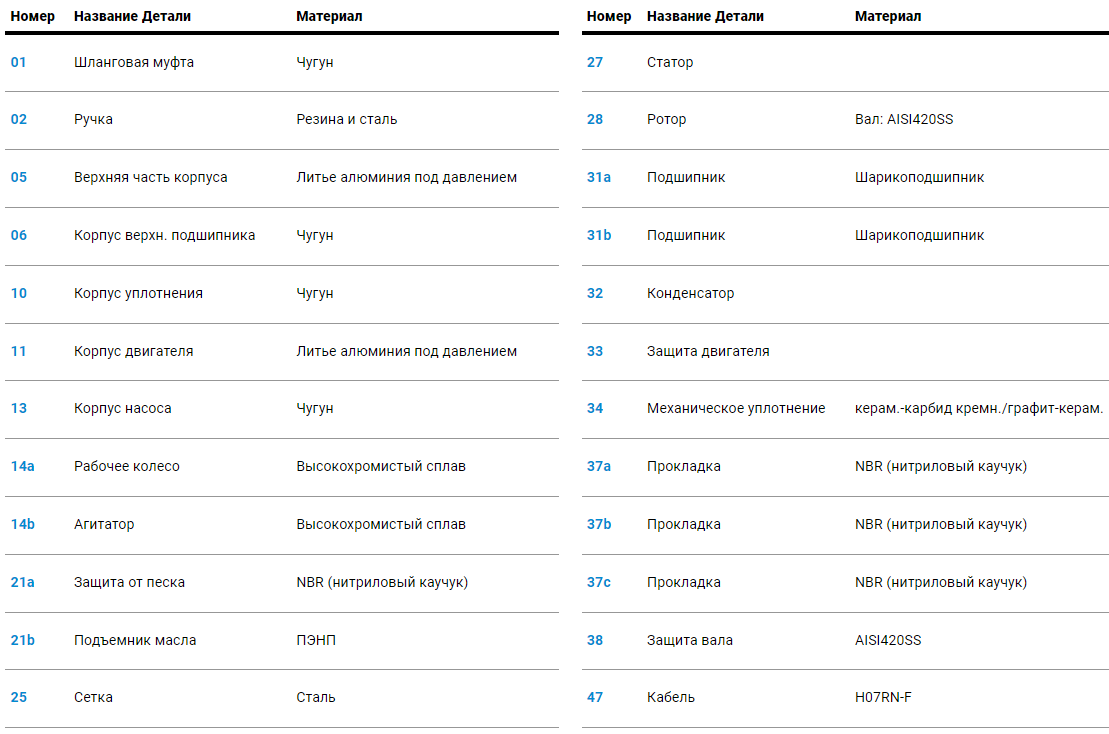Click bearing number 31b link

pos(598,235)
